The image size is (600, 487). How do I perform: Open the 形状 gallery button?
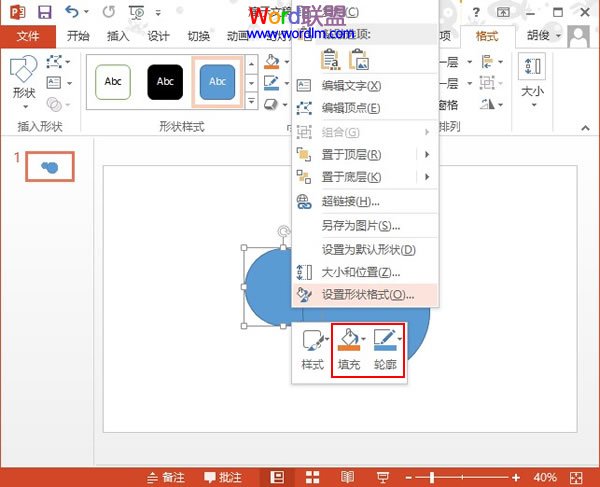(24, 82)
